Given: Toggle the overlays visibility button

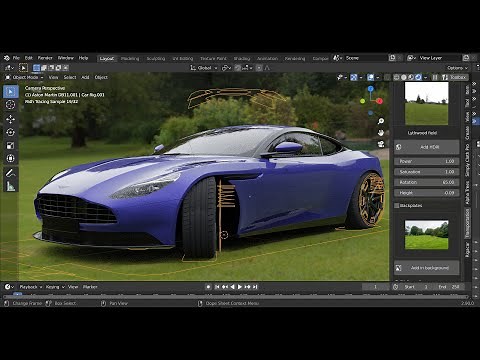Looking at the screenshot, I should (x=370, y=77).
